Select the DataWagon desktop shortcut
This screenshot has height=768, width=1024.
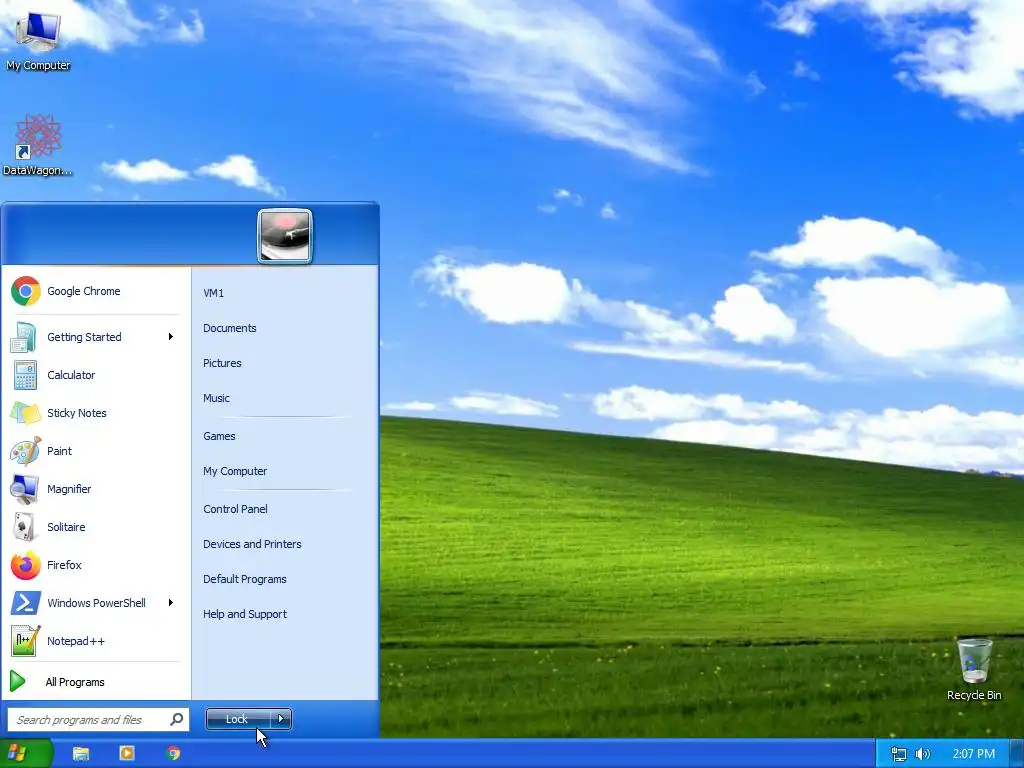[x=38, y=145]
